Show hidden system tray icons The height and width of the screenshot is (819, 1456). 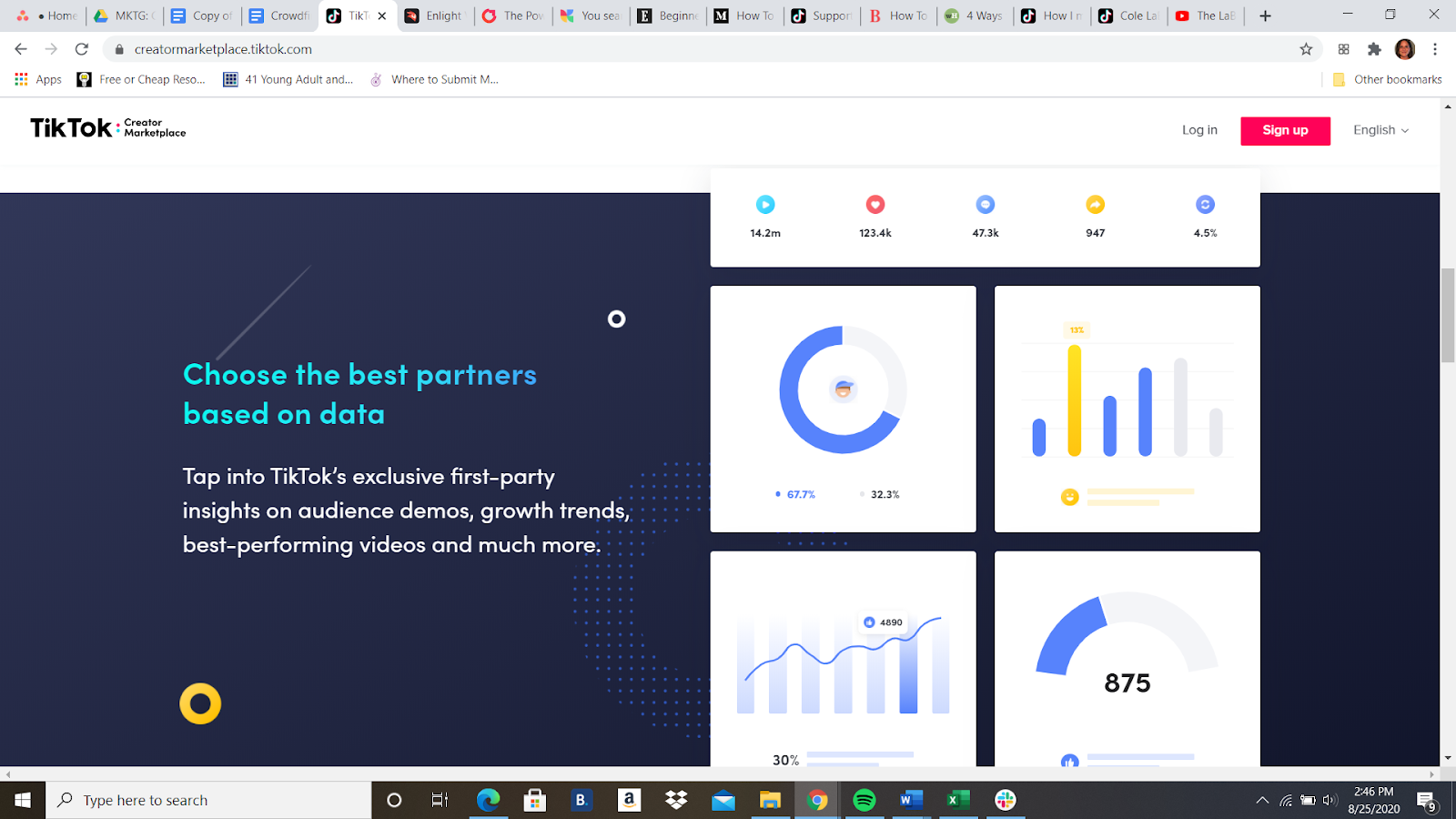click(x=1262, y=801)
